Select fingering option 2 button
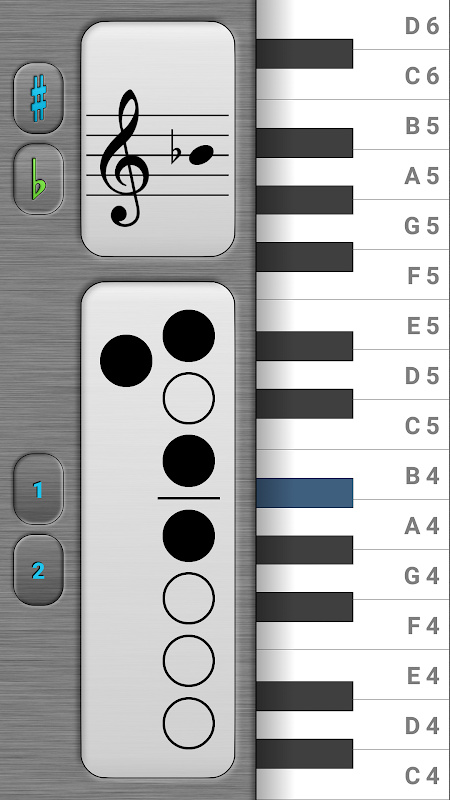The image size is (450, 800). pyautogui.click(x=38, y=570)
